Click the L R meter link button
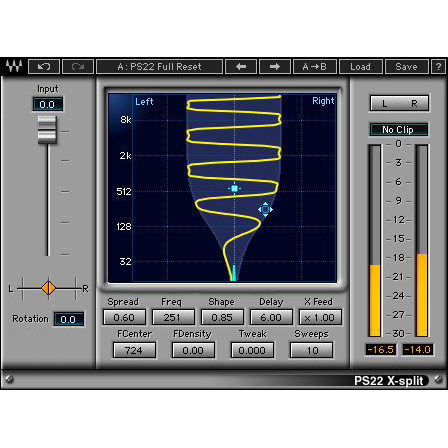Image resolution: width=448 pixels, height=448 pixels. [x=399, y=103]
